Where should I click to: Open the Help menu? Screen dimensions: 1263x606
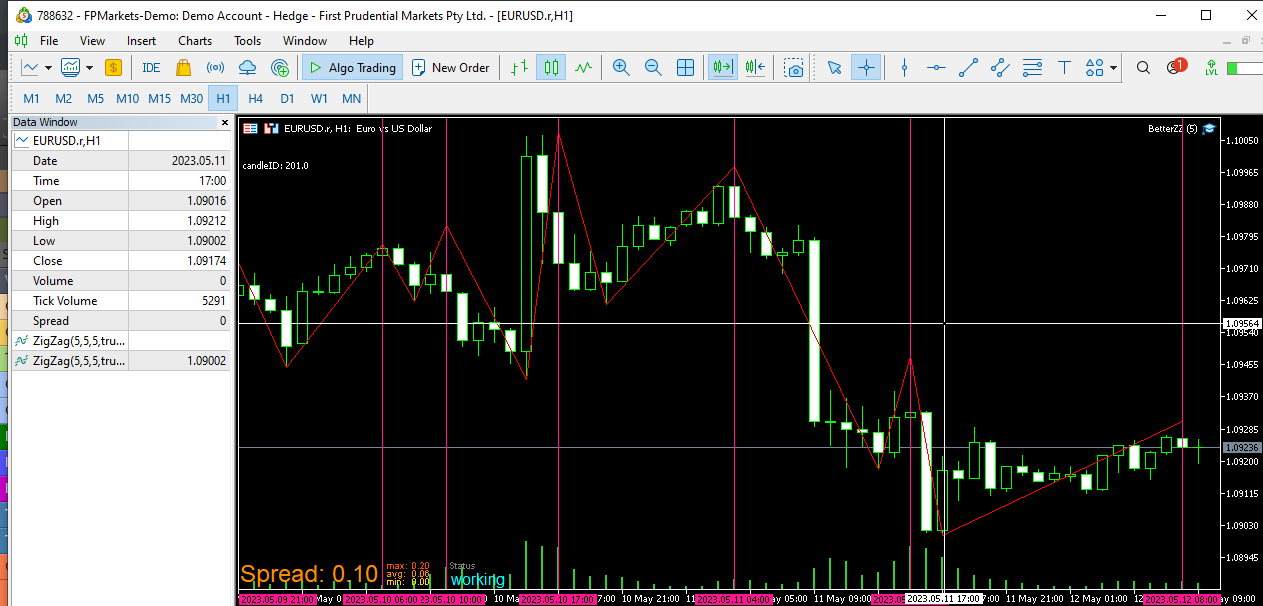click(x=361, y=41)
